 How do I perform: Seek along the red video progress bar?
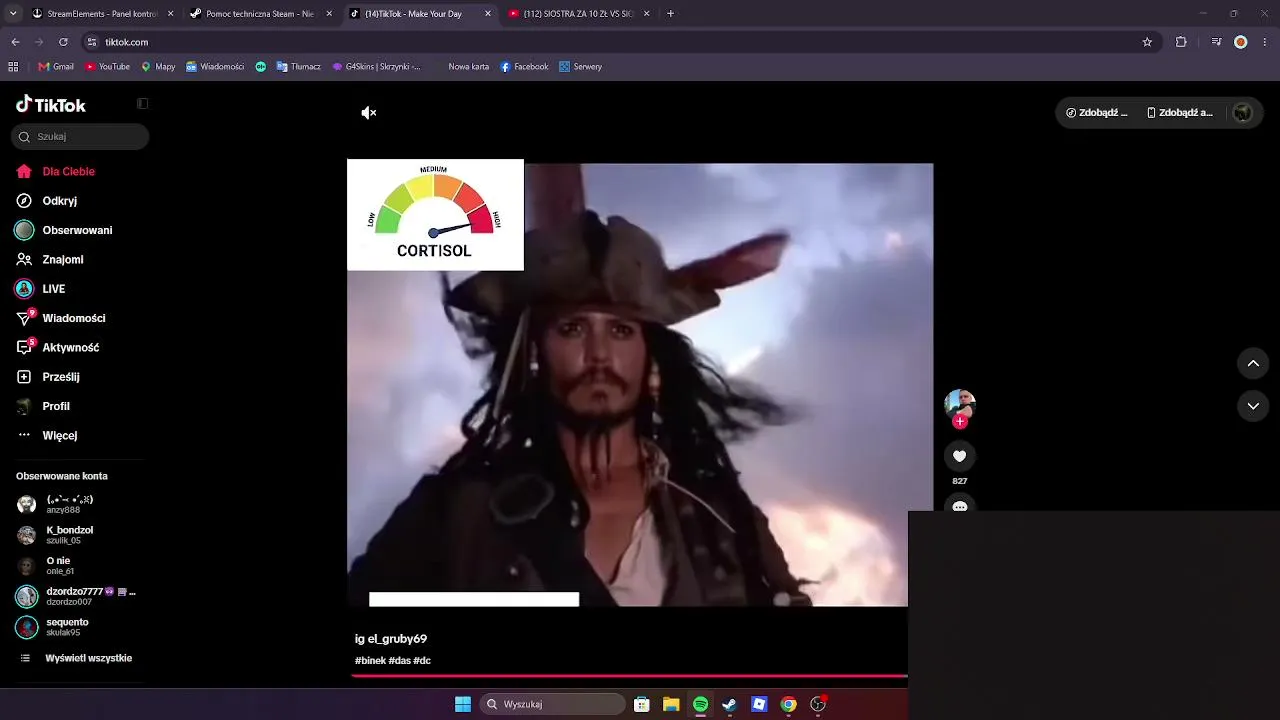coord(630,676)
